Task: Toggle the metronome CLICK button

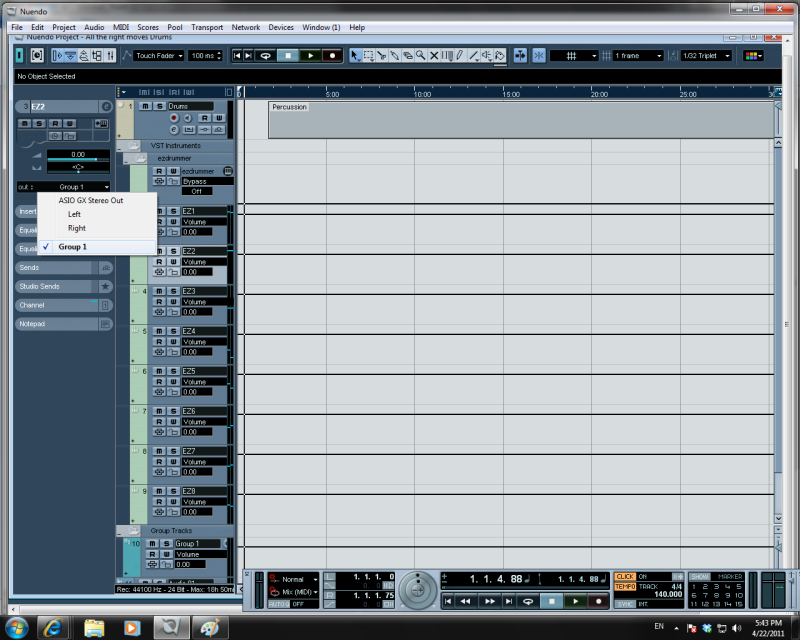Action: tap(624, 577)
